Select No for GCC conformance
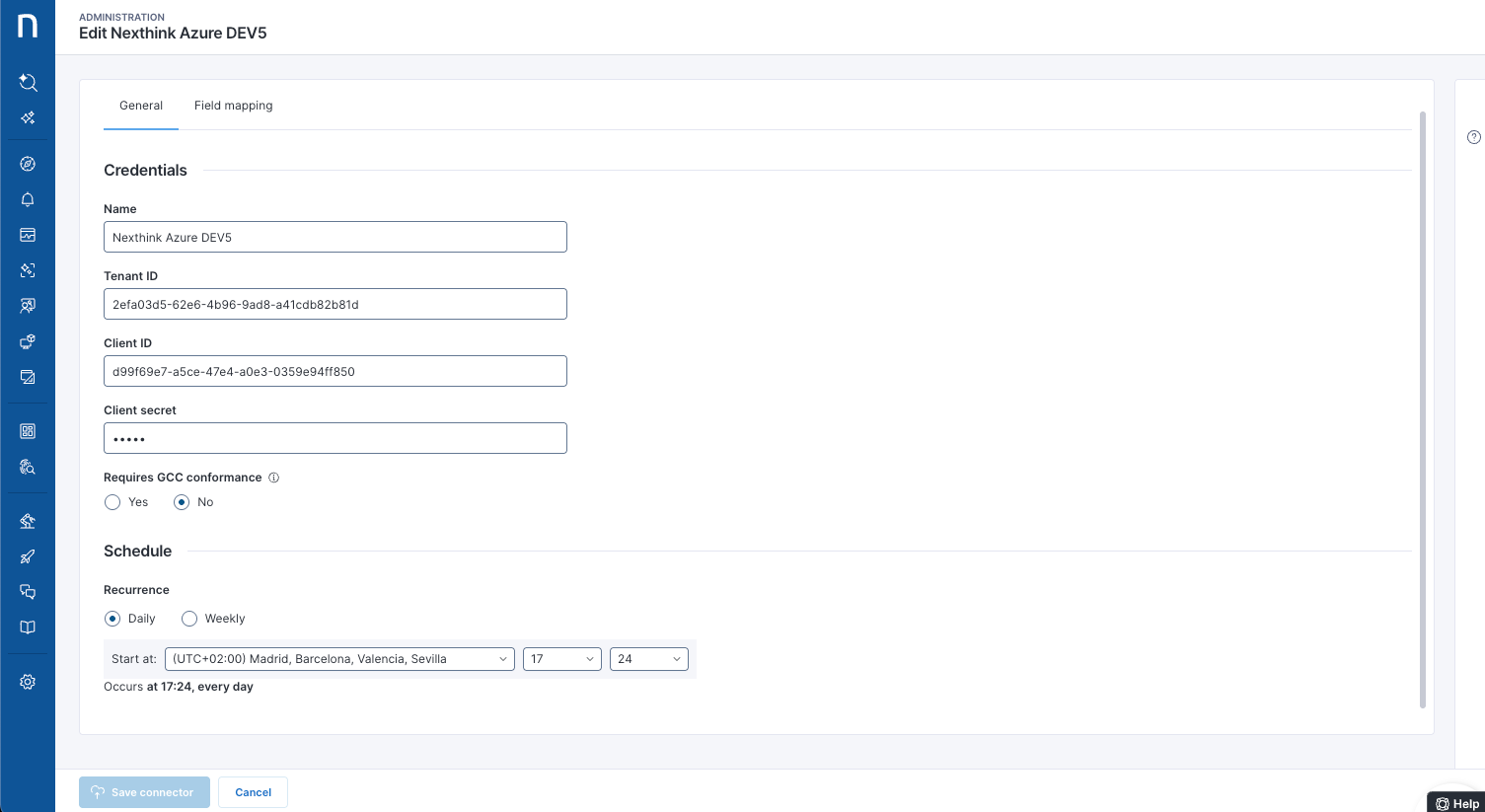 point(182,502)
